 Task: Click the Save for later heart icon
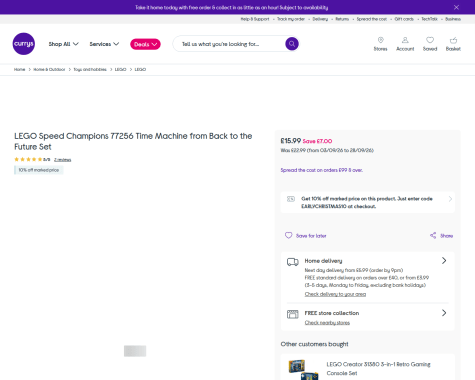(x=289, y=235)
